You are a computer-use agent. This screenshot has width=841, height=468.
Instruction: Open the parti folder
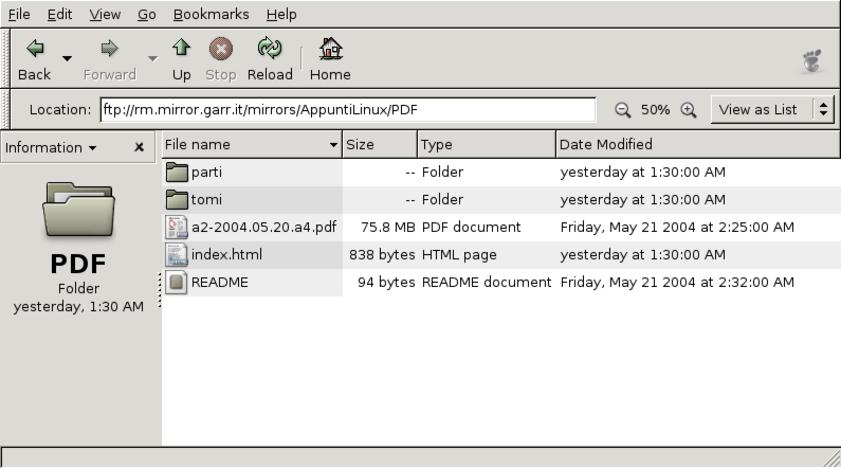(x=206, y=172)
